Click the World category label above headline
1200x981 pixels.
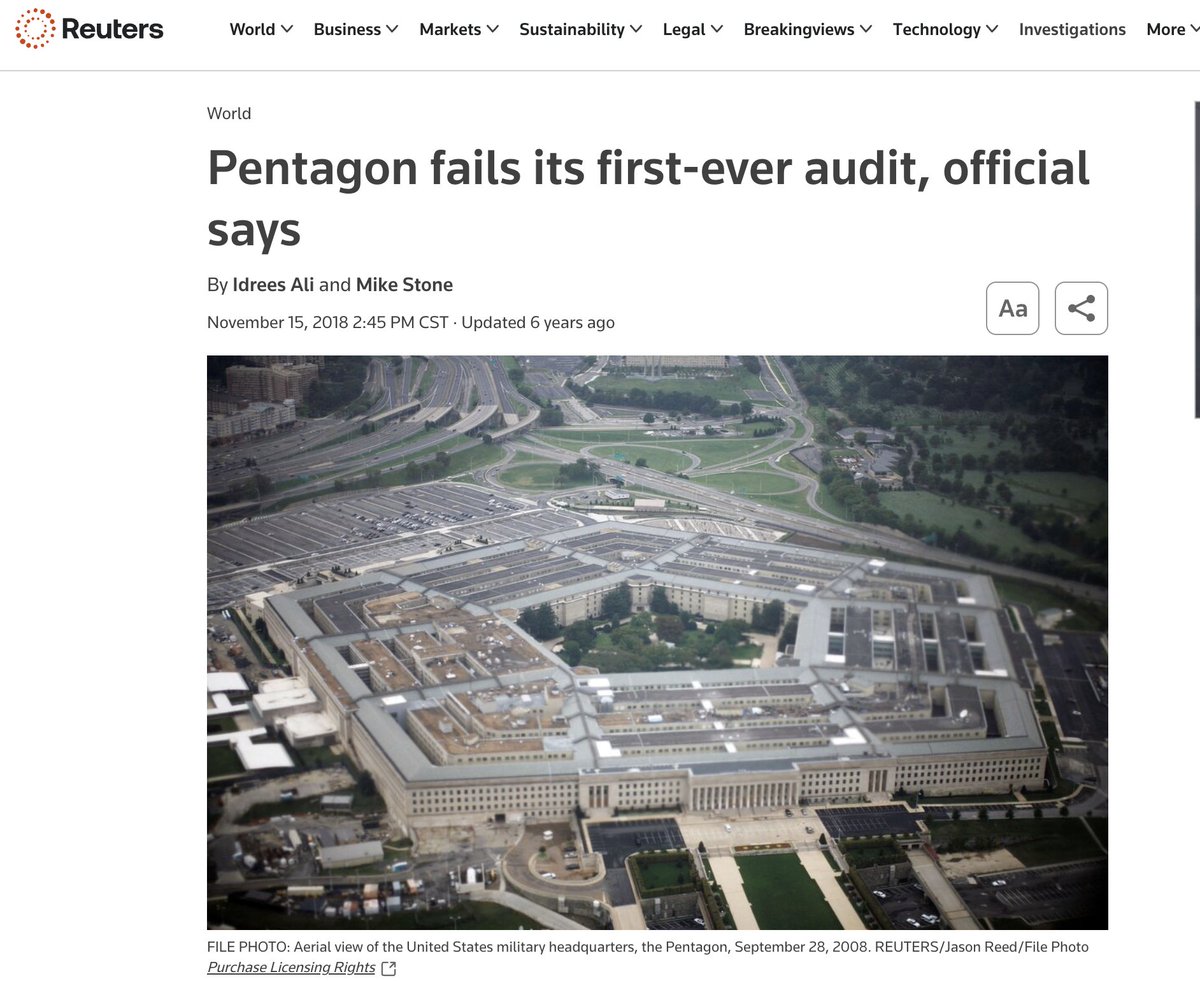click(x=229, y=114)
